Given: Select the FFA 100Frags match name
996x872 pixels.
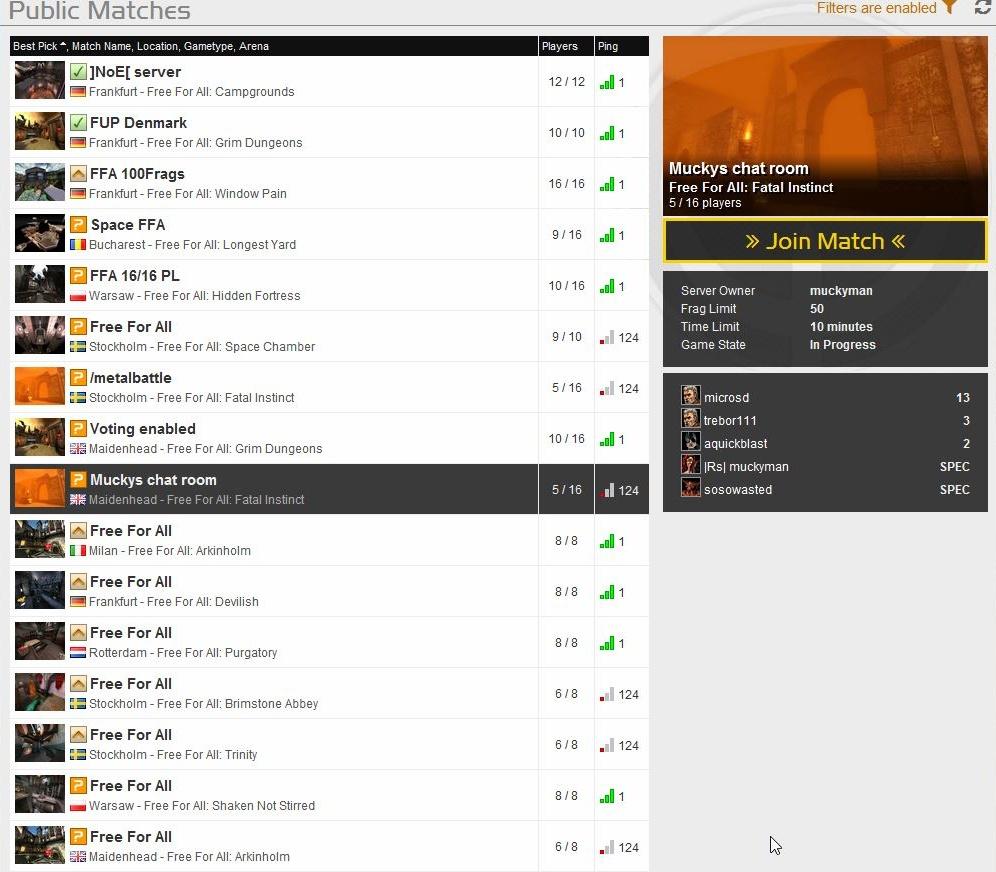Looking at the screenshot, I should [x=137, y=174].
